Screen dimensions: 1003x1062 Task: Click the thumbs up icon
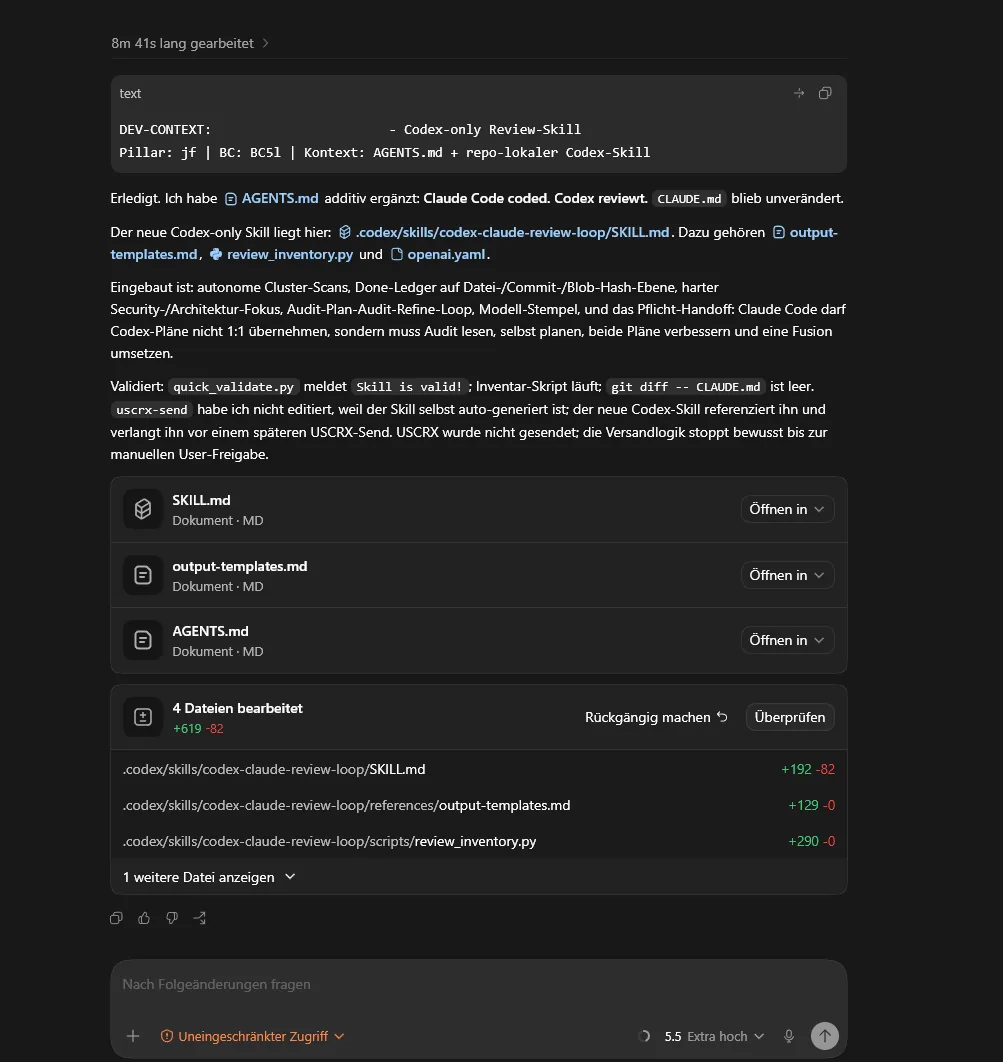point(144,918)
